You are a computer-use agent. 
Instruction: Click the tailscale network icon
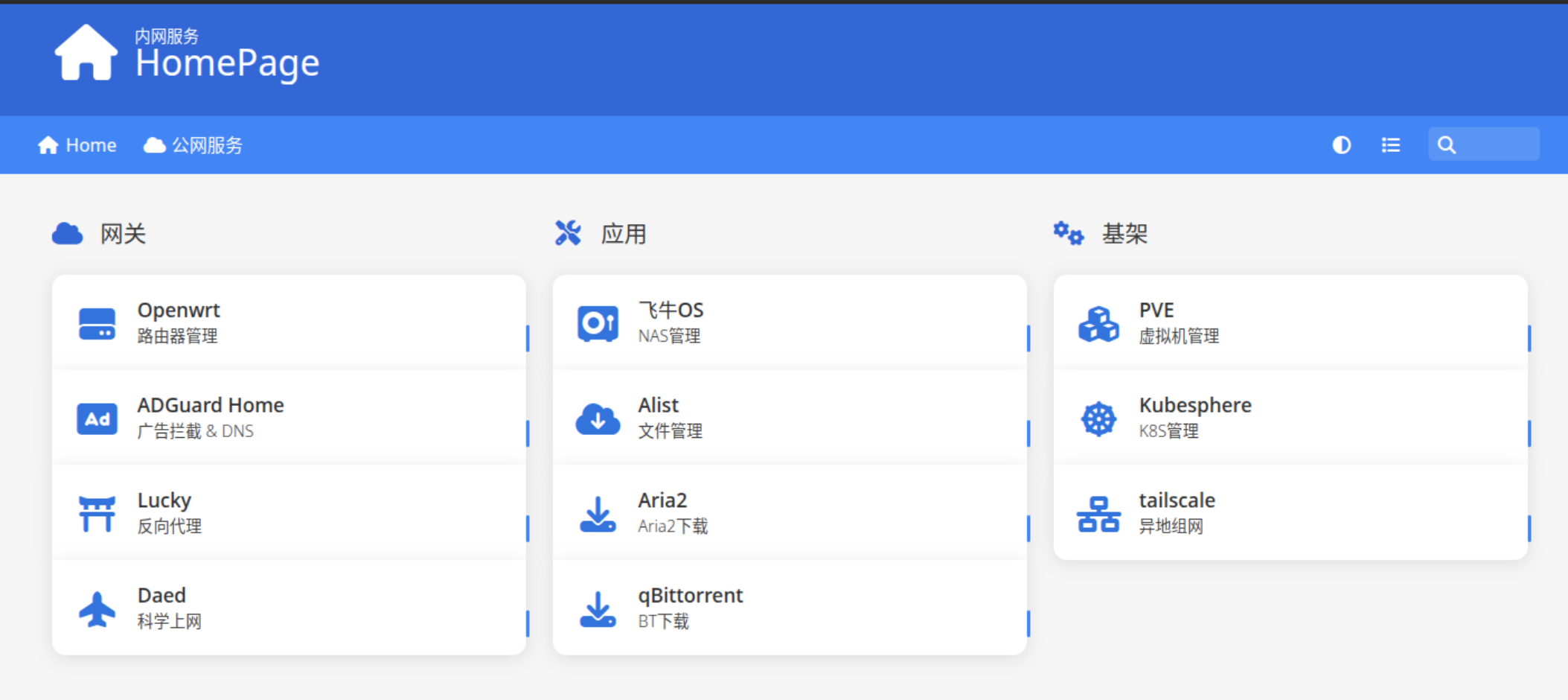coord(1098,514)
